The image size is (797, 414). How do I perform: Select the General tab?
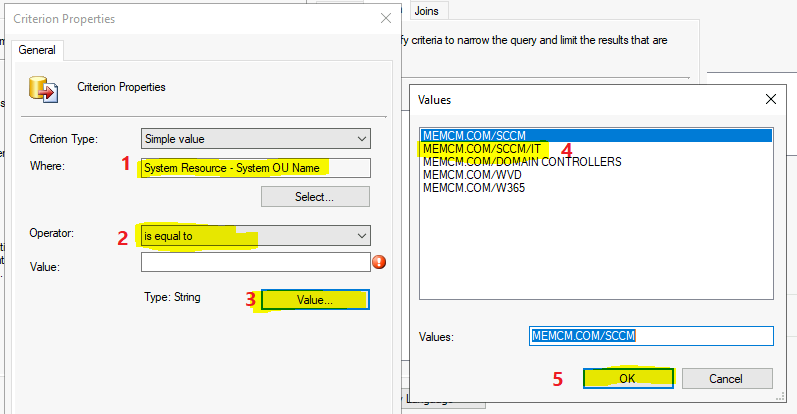click(x=37, y=50)
